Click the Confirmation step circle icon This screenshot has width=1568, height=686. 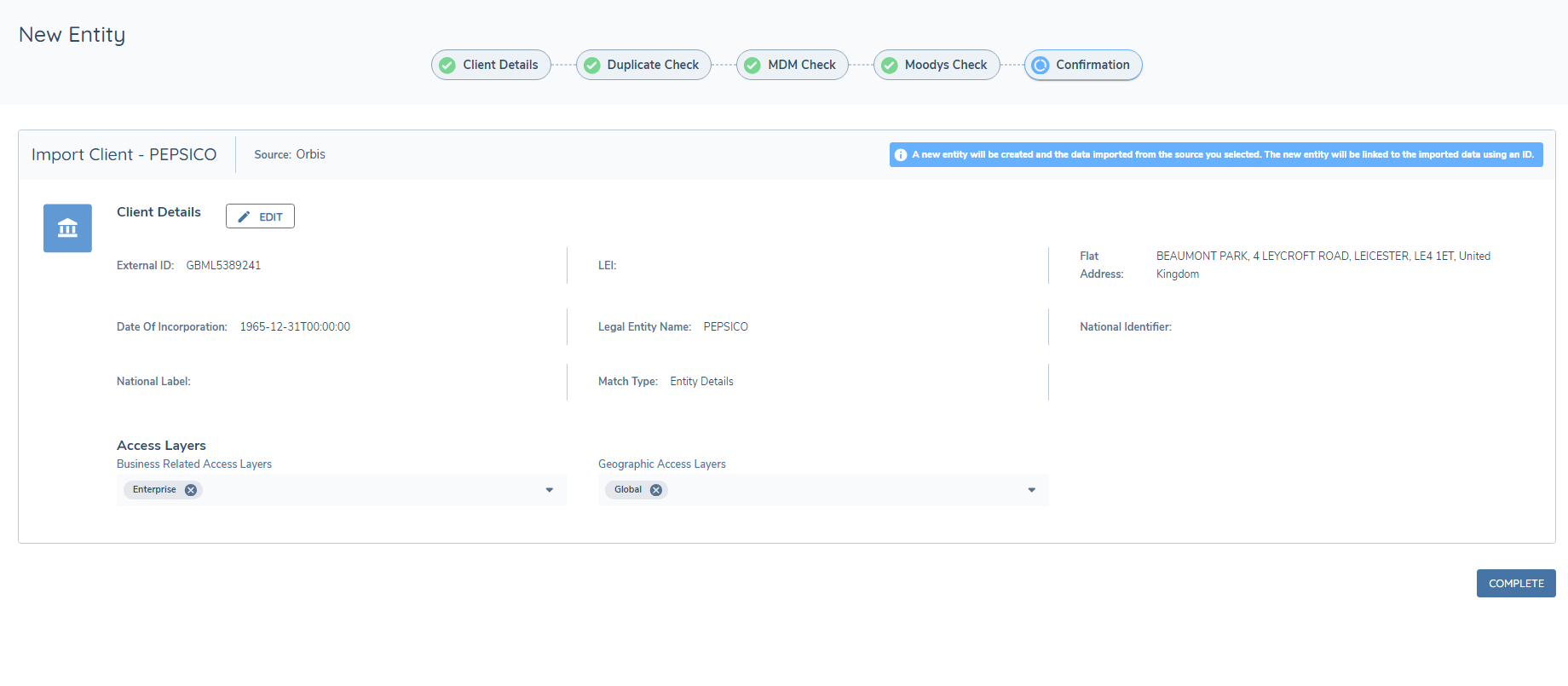pyautogui.click(x=1041, y=66)
